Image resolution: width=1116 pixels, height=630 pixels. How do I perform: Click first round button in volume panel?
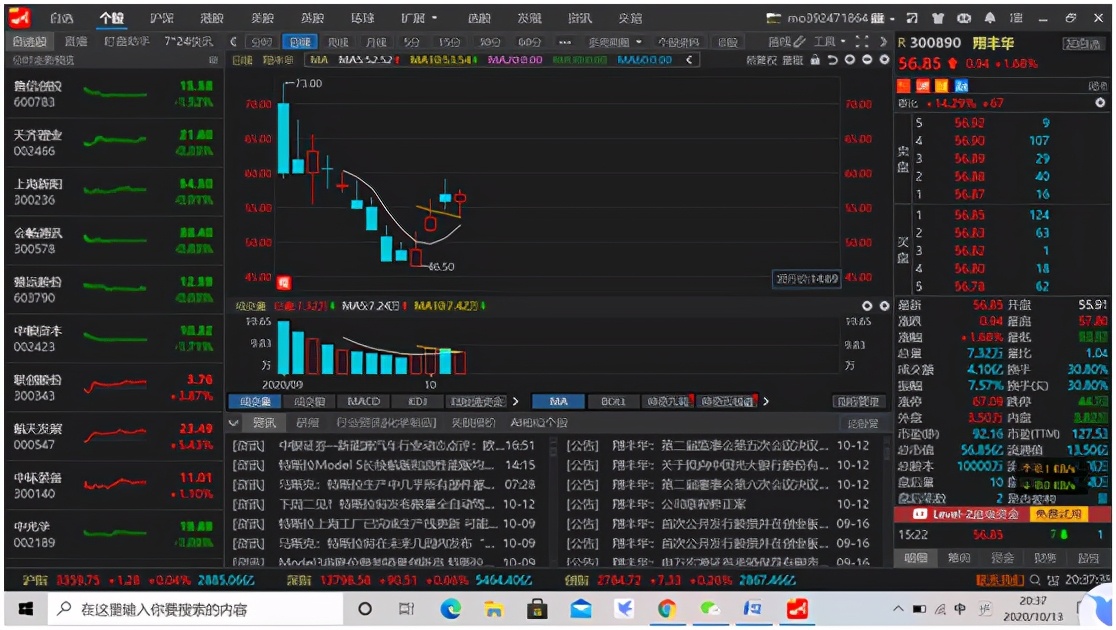click(x=867, y=305)
